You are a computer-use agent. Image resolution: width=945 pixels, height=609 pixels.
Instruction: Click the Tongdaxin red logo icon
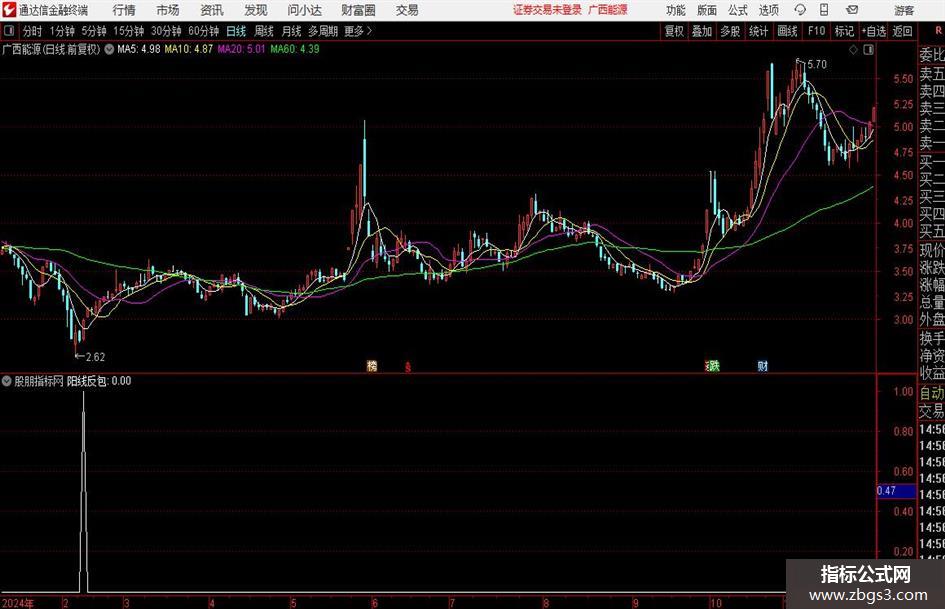[x=9, y=10]
